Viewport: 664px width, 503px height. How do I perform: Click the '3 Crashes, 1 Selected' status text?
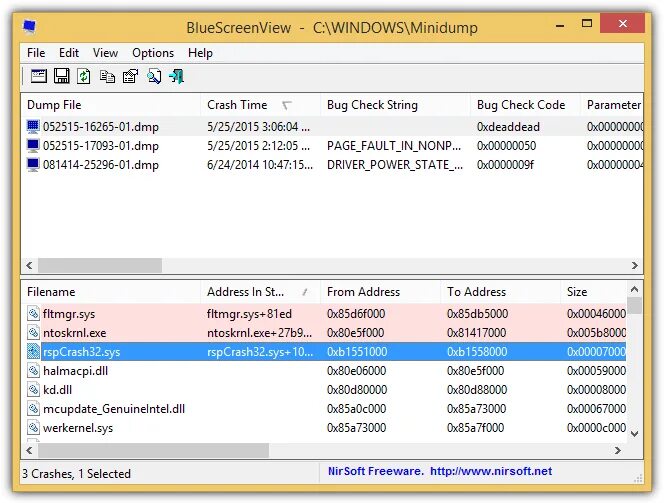tap(77, 474)
